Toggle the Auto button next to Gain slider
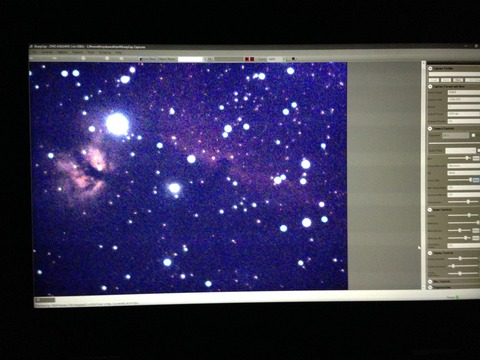The height and width of the screenshot is (360, 480). 476,158
